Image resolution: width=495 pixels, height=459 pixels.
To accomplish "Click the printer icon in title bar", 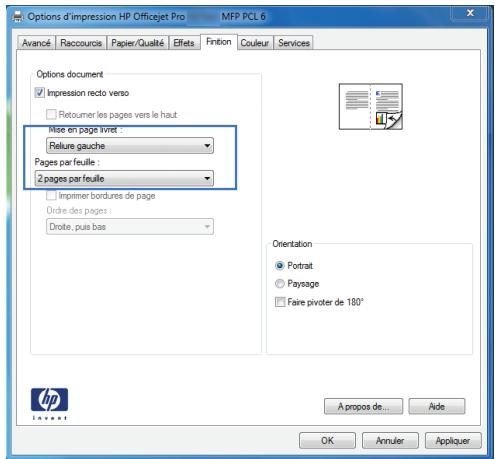I will 18,16.
